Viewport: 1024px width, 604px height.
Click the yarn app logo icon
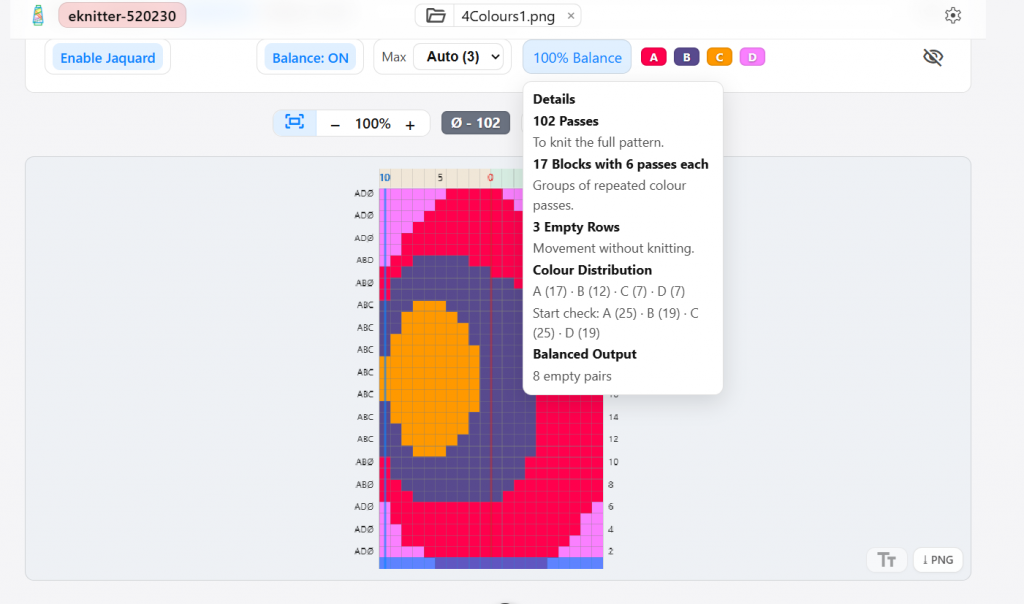coord(38,15)
